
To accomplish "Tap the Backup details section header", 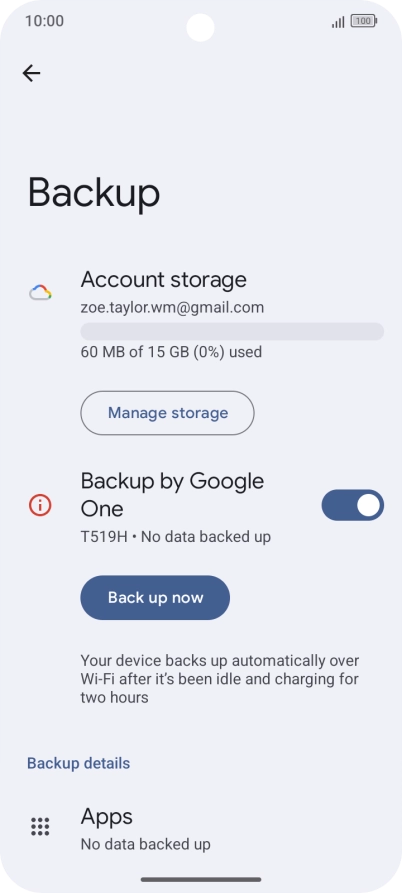I will 79,763.
